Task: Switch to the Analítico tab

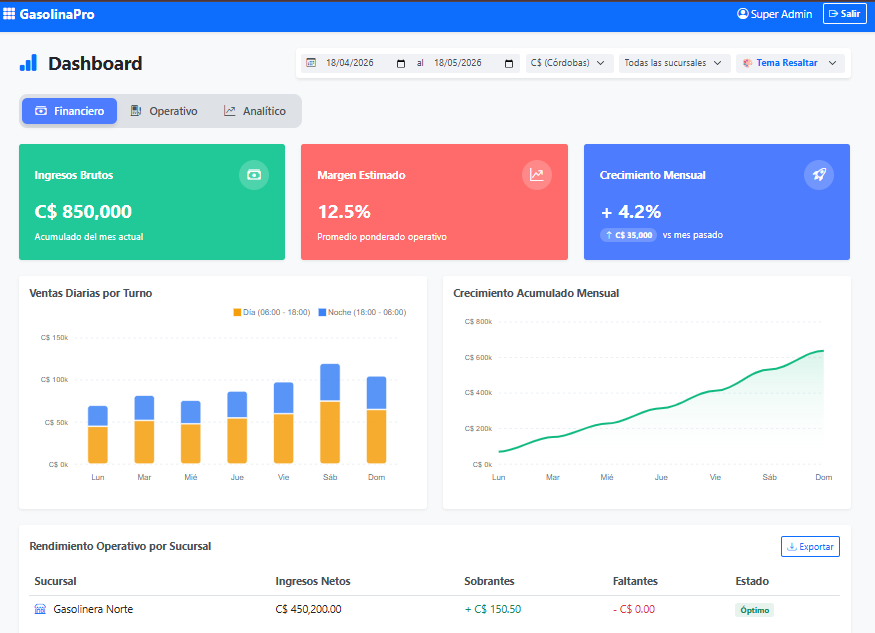Action: (x=255, y=111)
